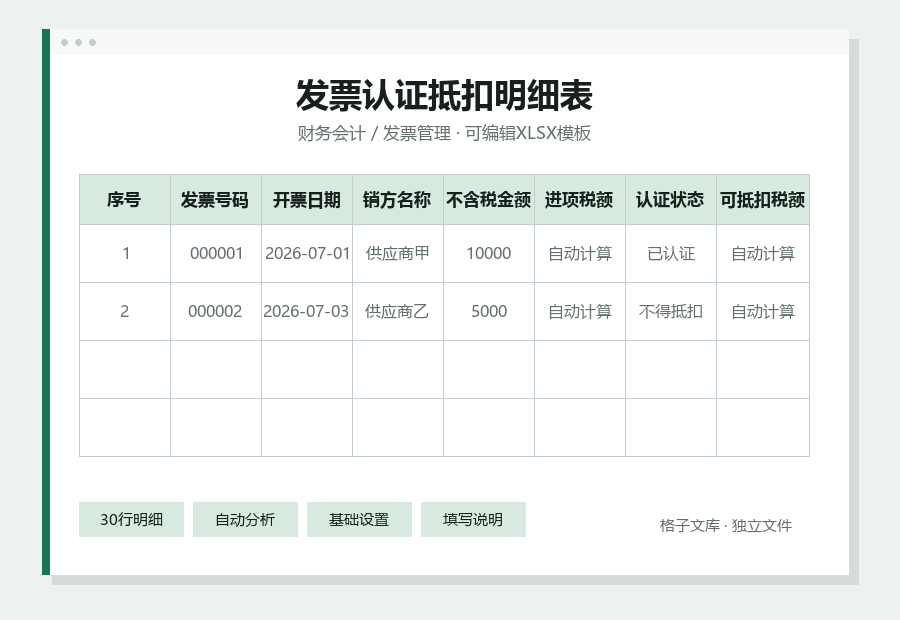The image size is (900, 620).
Task: Click the 不得抵扣 status cell
Action: tap(671, 312)
